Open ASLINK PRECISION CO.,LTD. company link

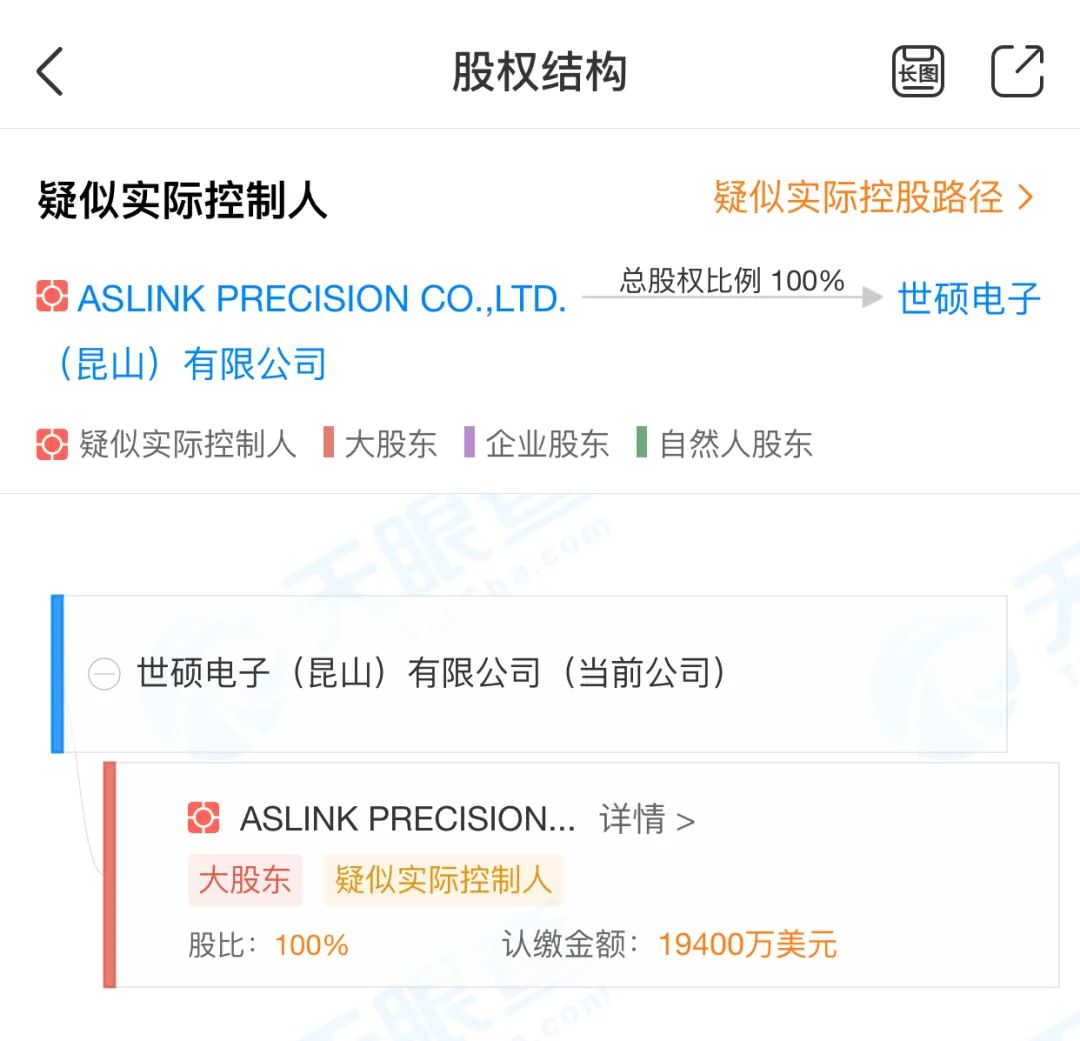point(322,299)
